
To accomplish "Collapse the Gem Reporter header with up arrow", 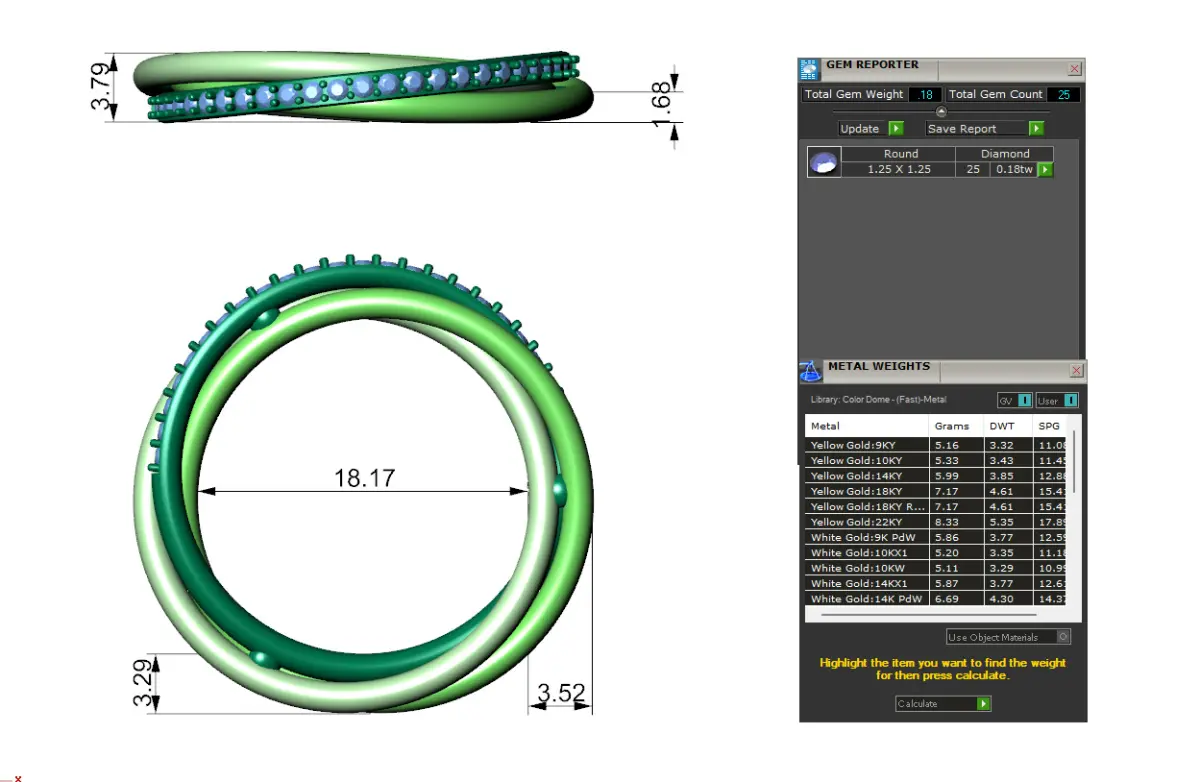I will pos(941,111).
